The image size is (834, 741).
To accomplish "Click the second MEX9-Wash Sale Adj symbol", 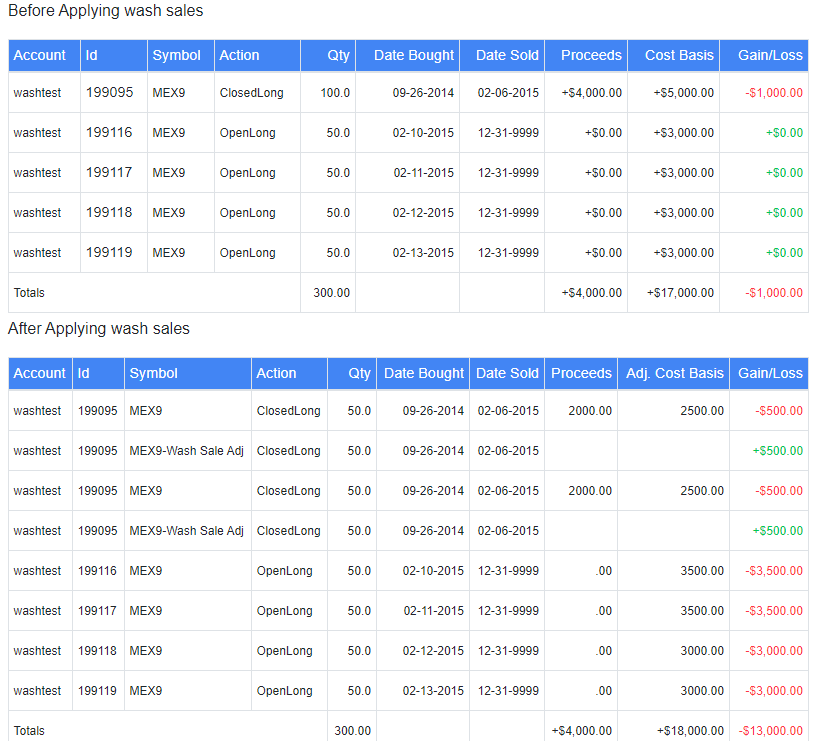I will [x=187, y=531].
